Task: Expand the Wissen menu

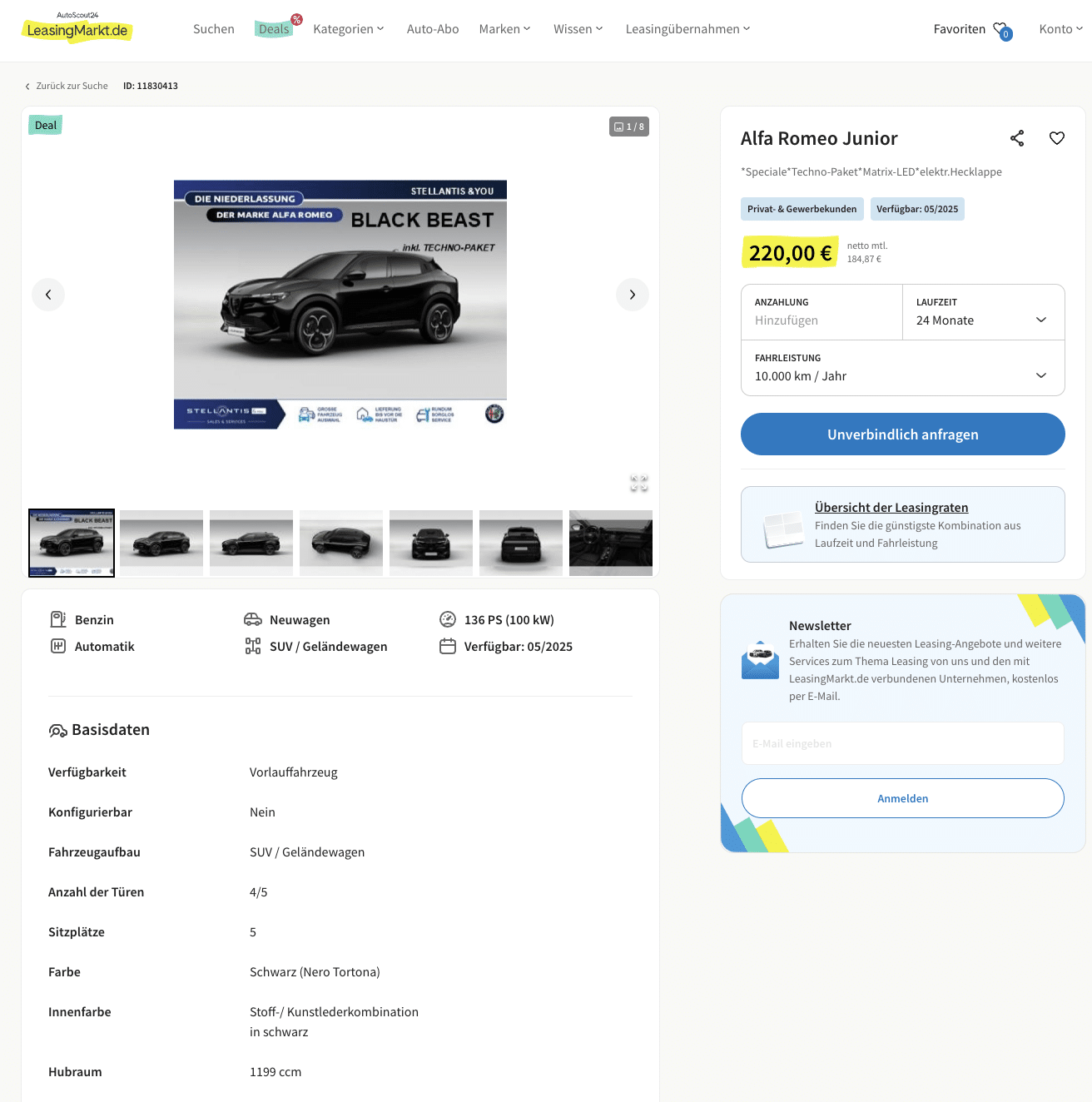Action: click(578, 29)
